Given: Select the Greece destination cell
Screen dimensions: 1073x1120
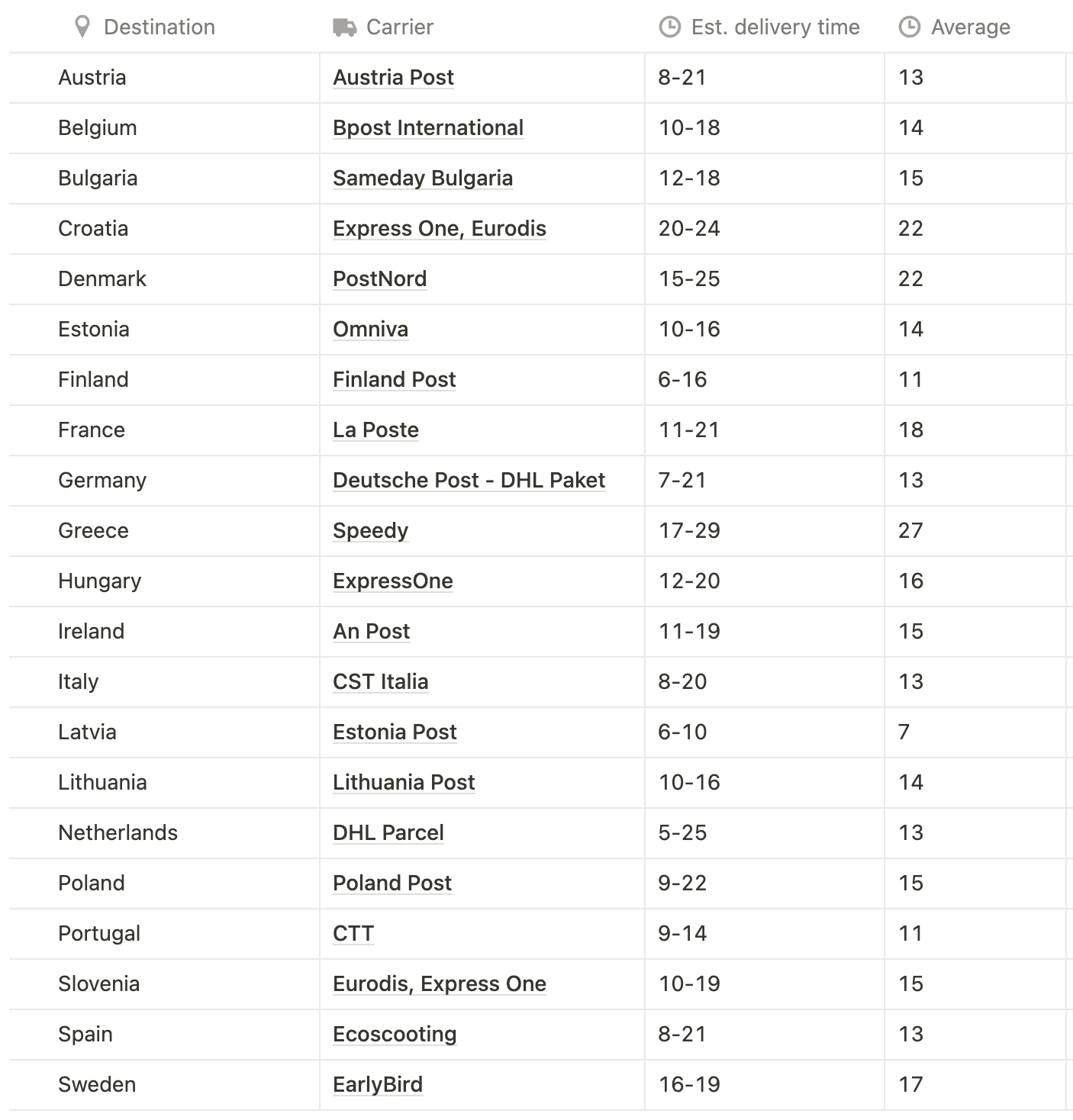Looking at the screenshot, I should pyautogui.click(x=164, y=531).
